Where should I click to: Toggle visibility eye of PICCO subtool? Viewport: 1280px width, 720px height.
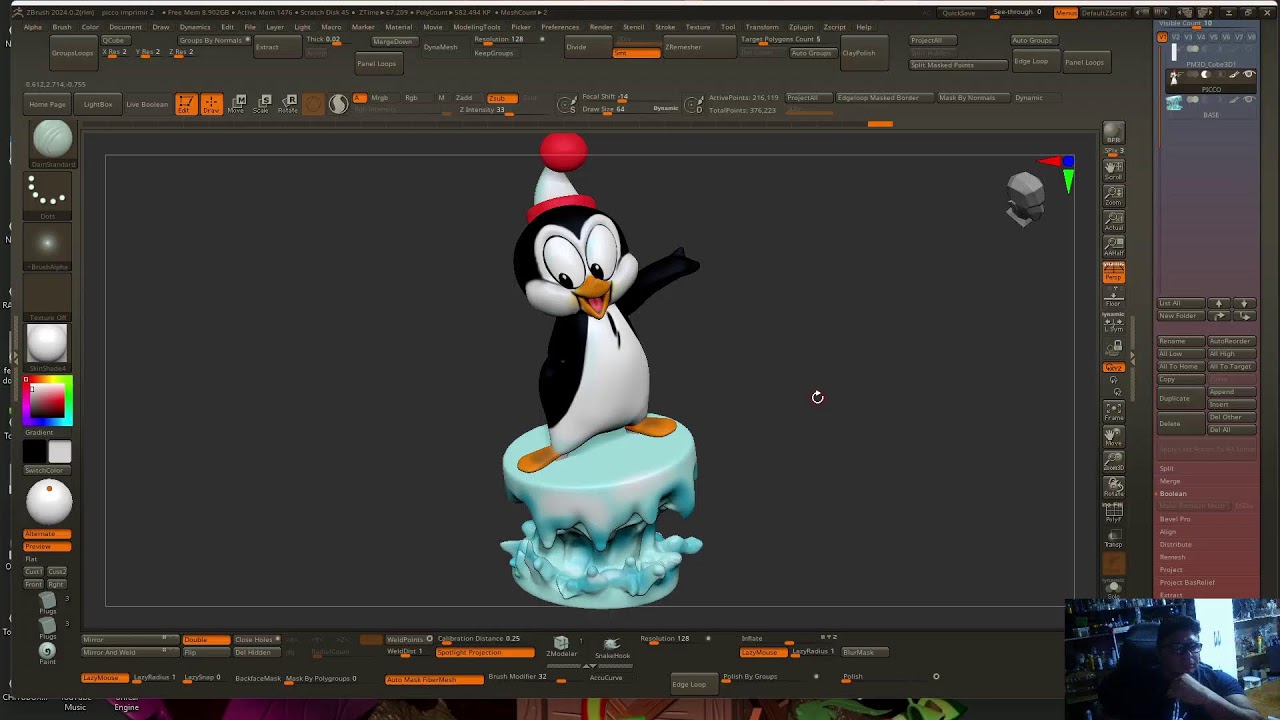1248,75
